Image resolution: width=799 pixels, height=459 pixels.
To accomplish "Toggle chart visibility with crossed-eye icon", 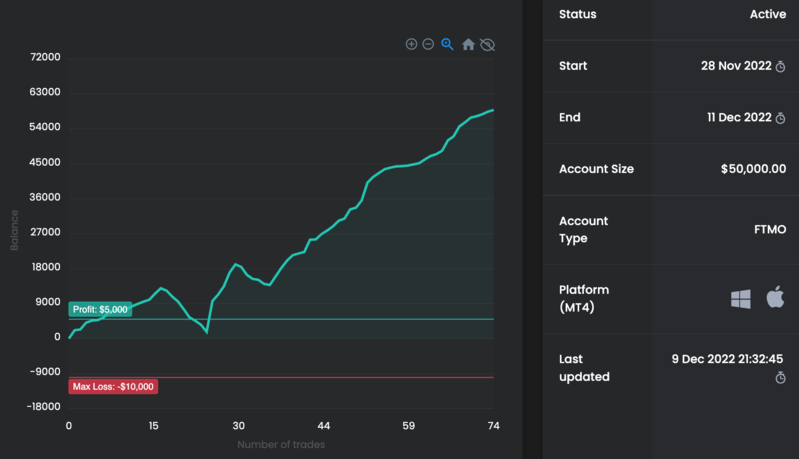I will click(487, 45).
